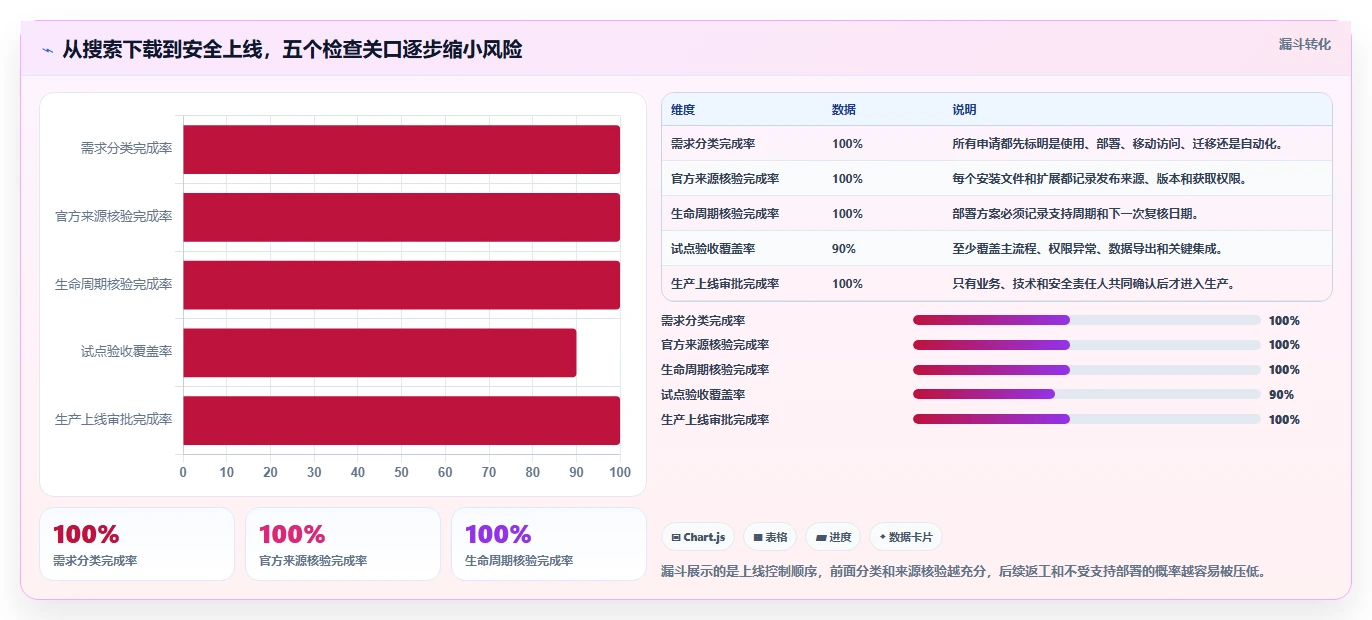Screen dimensions: 1372x620
Task: Click the 官方来源核验完成率 bar in the chart
Action: tap(401, 217)
